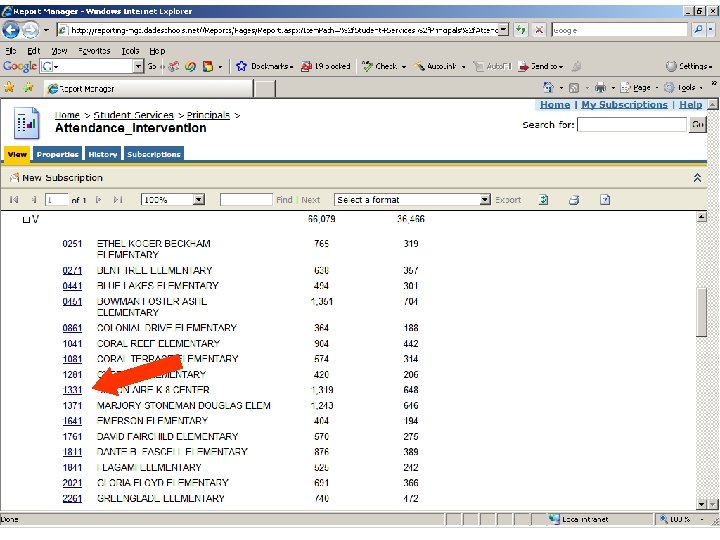720x540 pixels.
Task: Click the Search for text field
Action: pos(632,124)
